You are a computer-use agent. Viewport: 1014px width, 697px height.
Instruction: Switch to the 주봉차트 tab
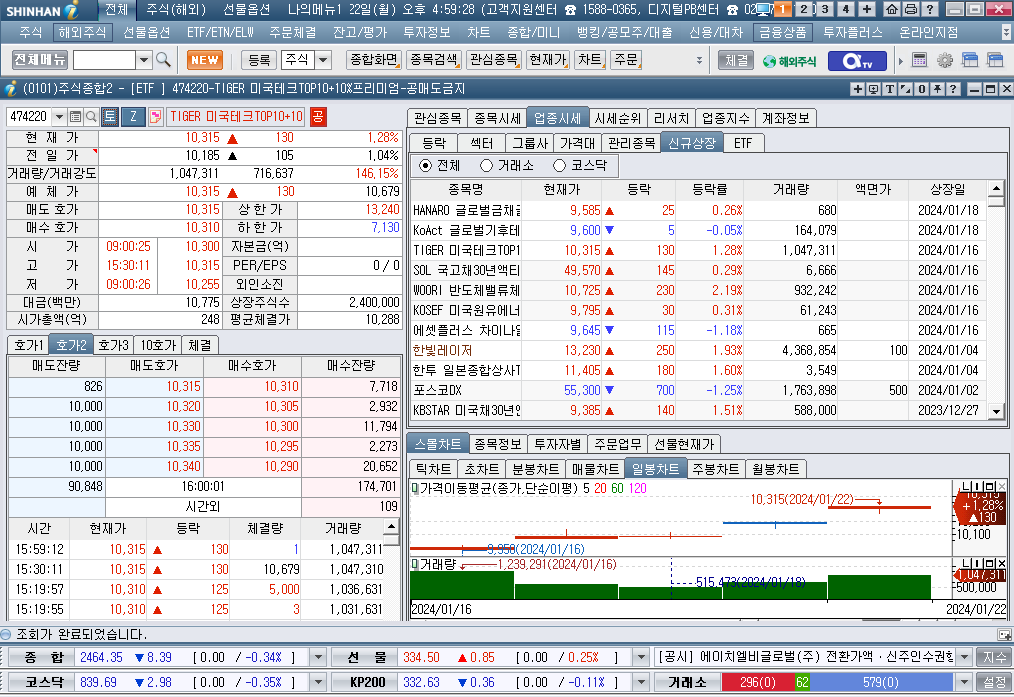[x=715, y=469]
